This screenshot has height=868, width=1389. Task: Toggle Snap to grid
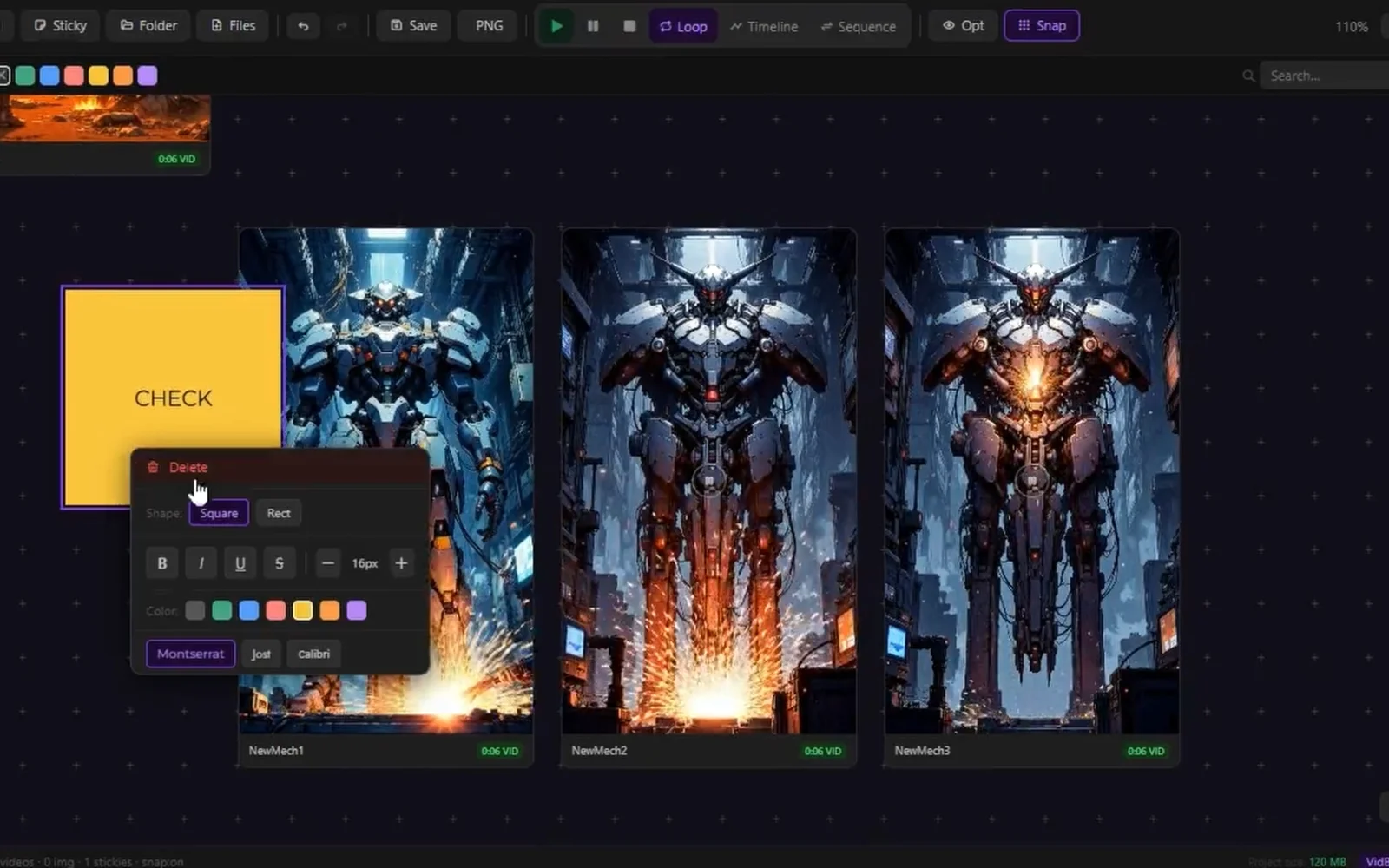point(1042,25)
